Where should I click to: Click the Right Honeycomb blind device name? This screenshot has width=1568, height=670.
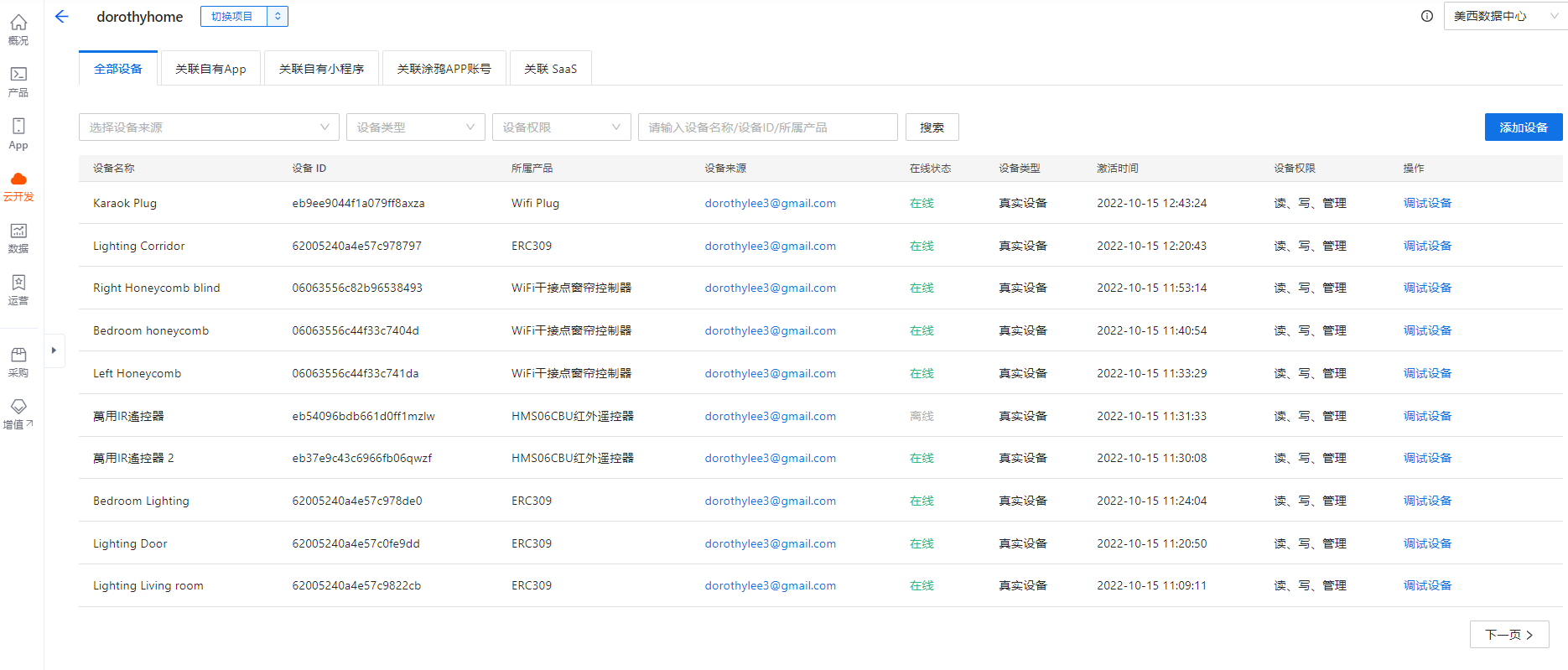(x=157, y=288)
